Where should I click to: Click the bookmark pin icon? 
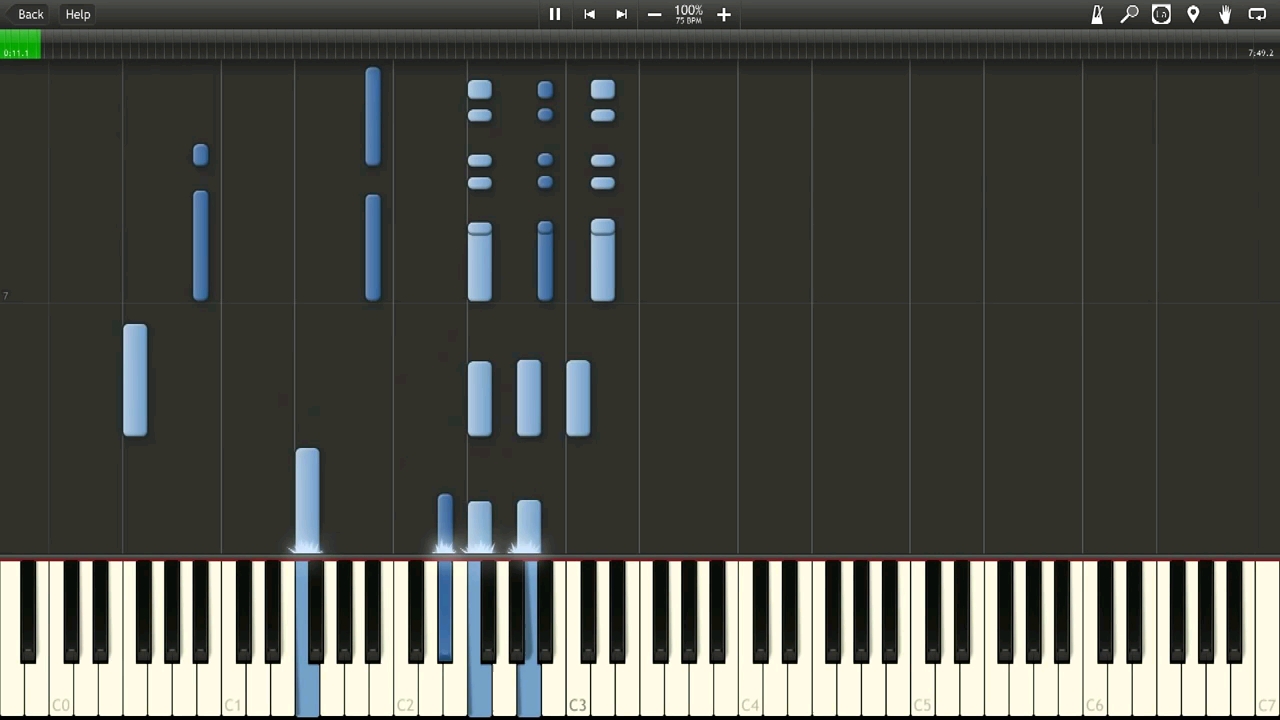coord(1193,14)
